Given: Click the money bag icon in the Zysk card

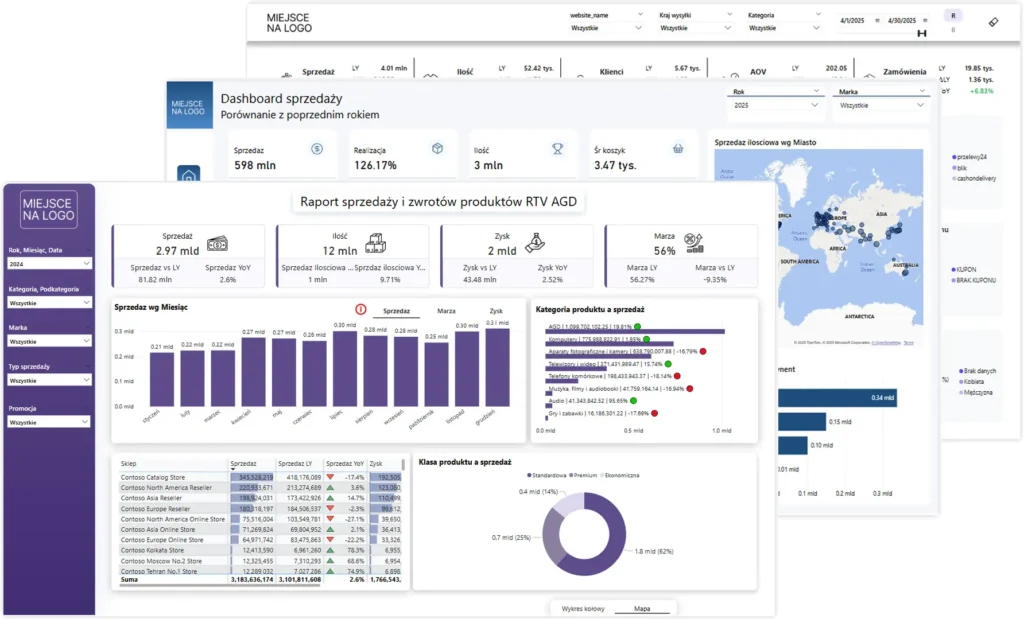Looking at the screenshot, I should click(537, 242).
